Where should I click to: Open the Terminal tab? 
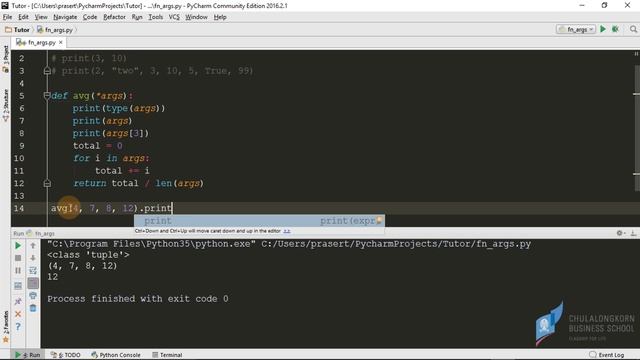pos(167,355)
